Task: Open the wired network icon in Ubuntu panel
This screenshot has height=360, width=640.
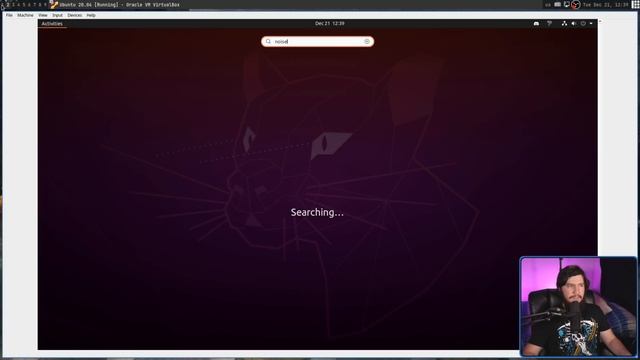Action: click(x=564, y=24)
